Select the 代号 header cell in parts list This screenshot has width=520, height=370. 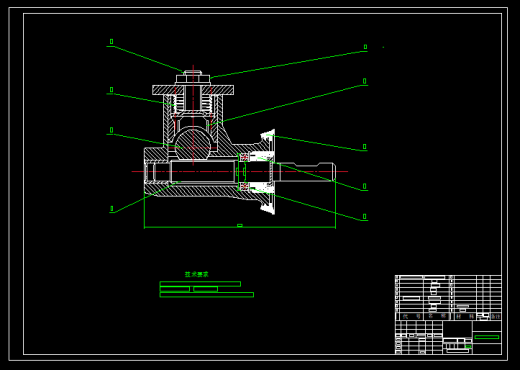click(411, 316)
